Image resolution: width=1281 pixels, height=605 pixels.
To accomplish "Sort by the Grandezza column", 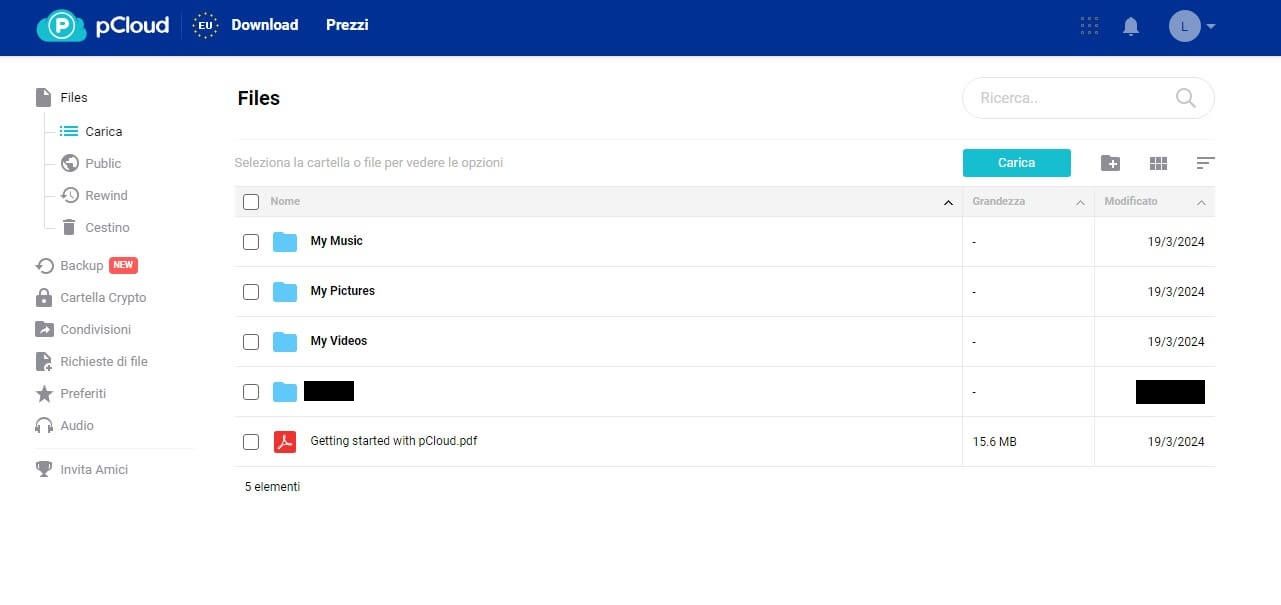I will point(998,201).
